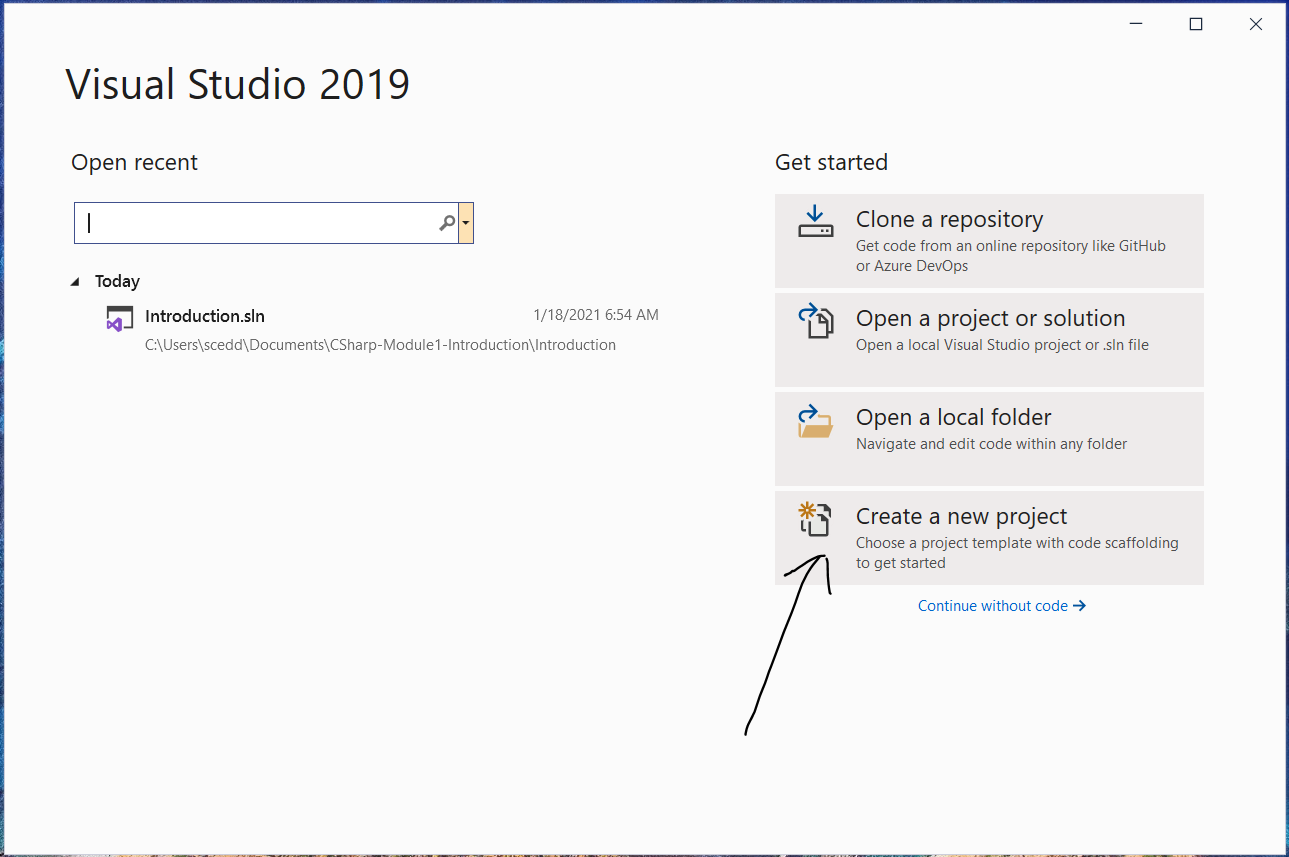Open Introduction.sln from recent list

(382, 329)
